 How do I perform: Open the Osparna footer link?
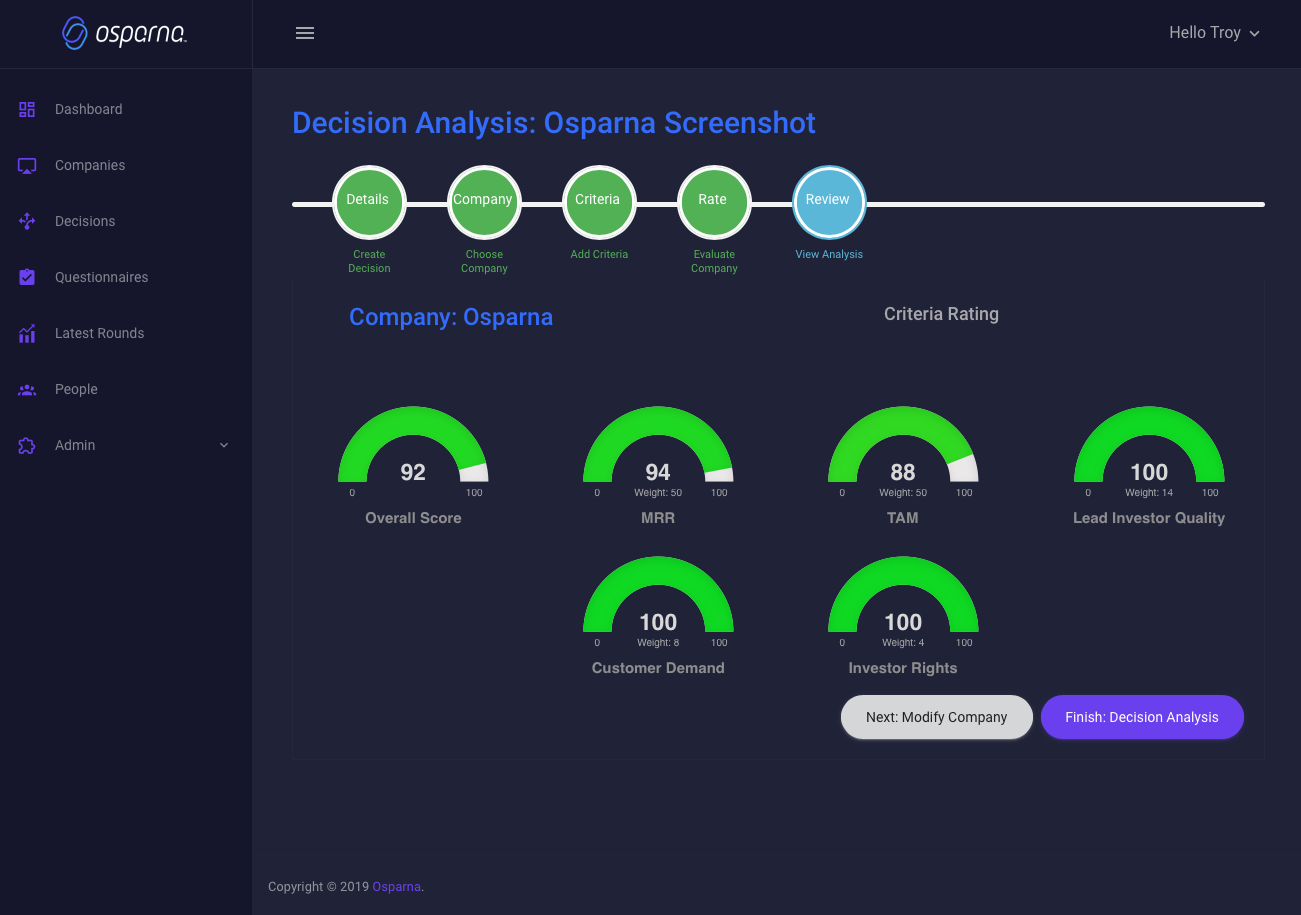pos(396,886)
